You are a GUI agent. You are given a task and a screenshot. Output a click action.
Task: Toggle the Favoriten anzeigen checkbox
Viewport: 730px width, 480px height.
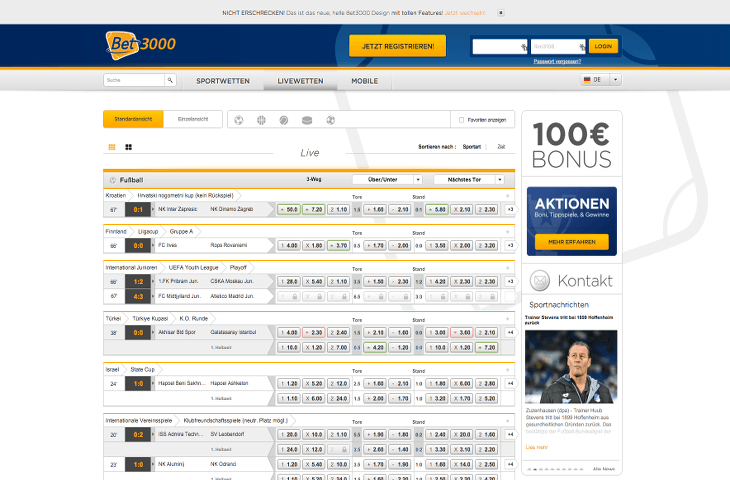coord(461,120)
